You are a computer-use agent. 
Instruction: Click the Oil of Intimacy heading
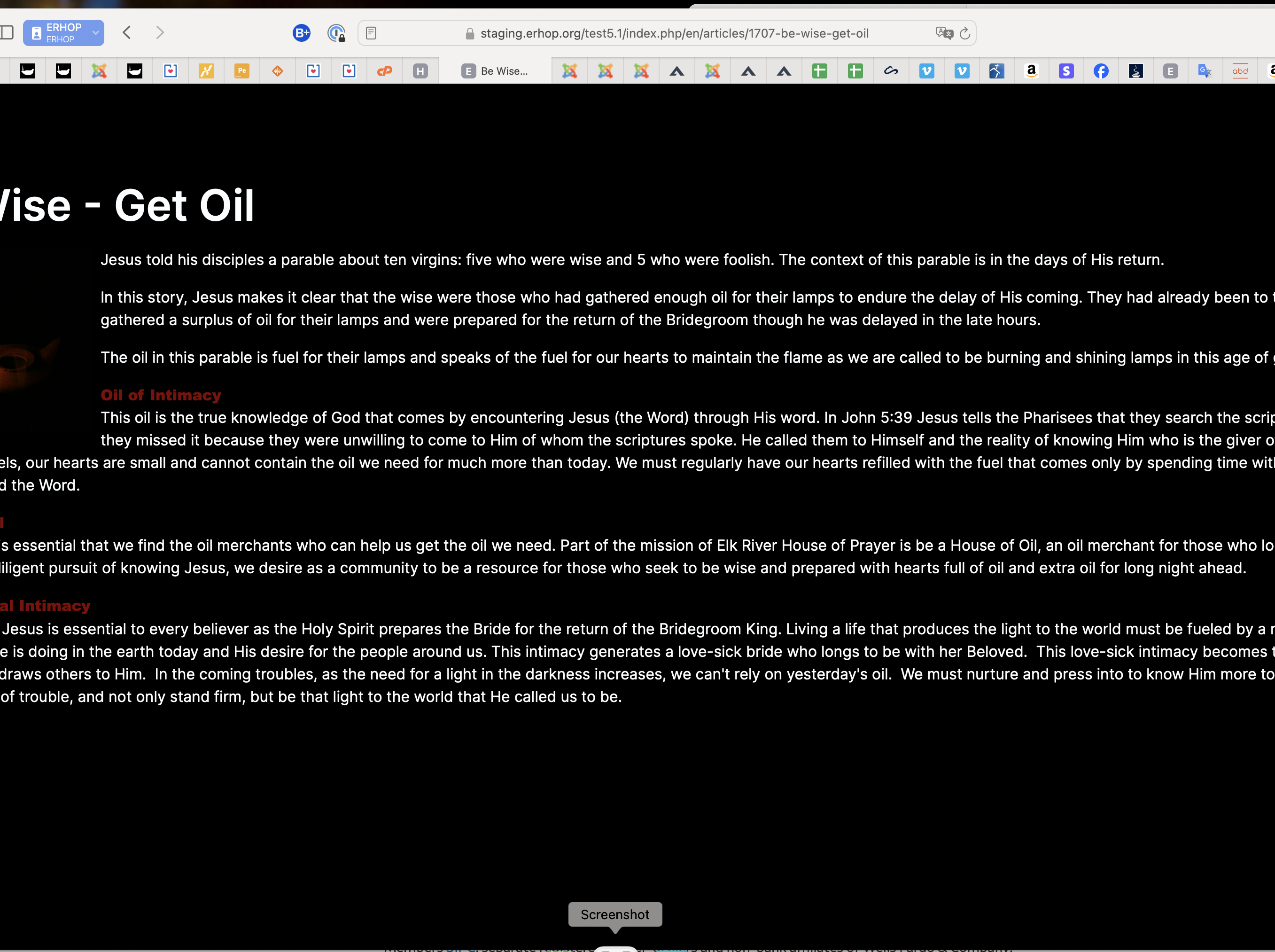pos(161,395)
